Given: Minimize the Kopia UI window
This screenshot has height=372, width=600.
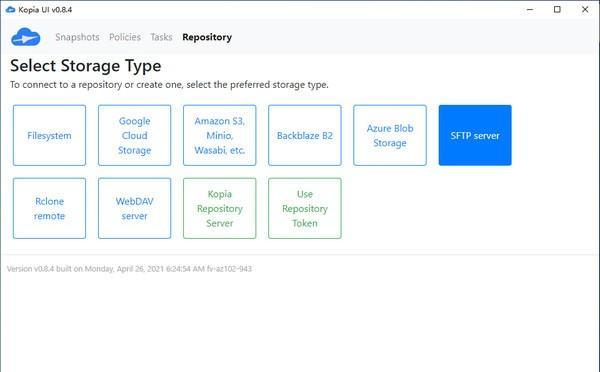Looking at the screenshot, I should pyautogui.click(x=530, y=10).
